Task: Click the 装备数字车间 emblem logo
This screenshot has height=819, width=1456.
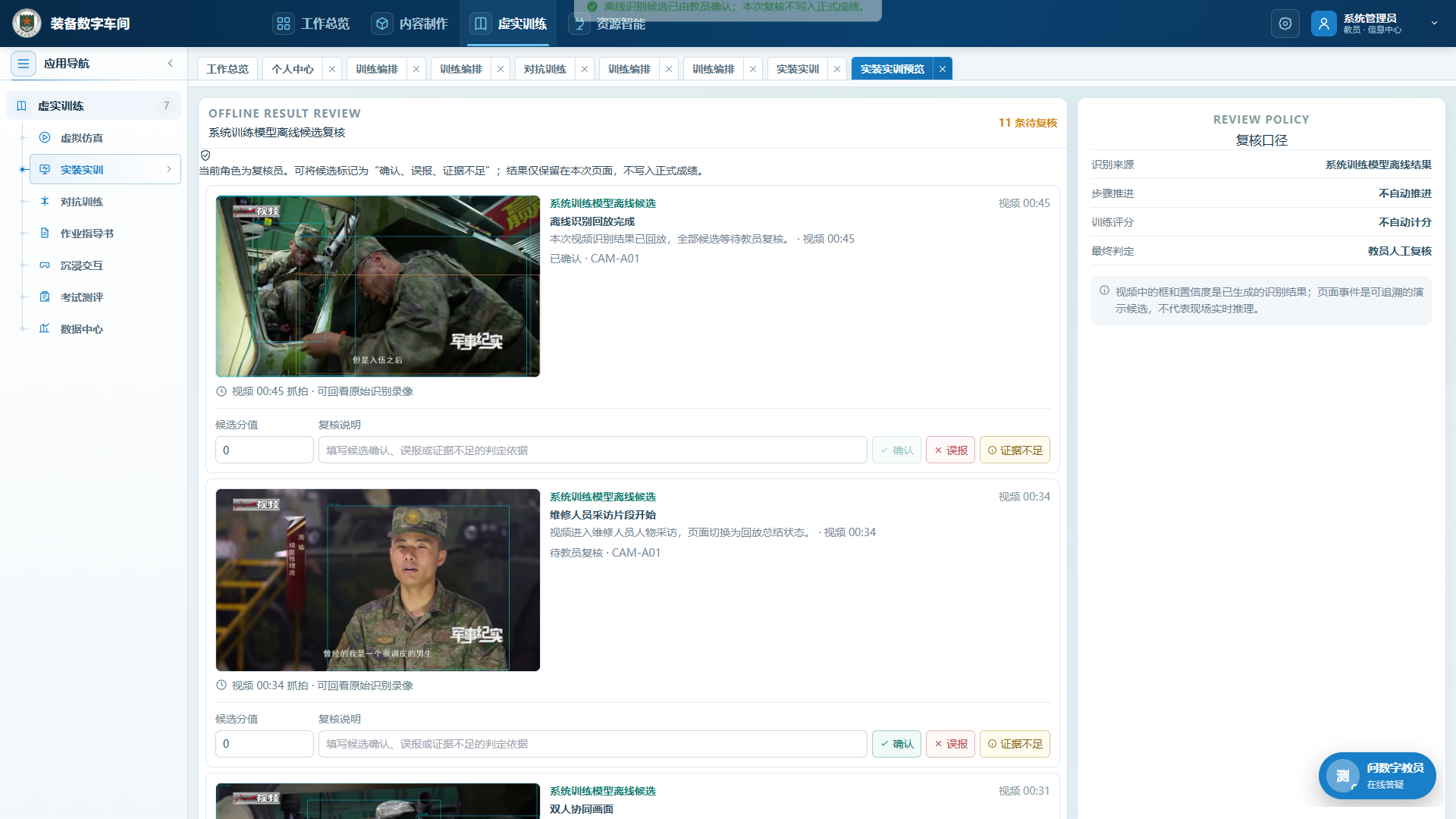Action: pyautogui.click(x=27, y=24)
